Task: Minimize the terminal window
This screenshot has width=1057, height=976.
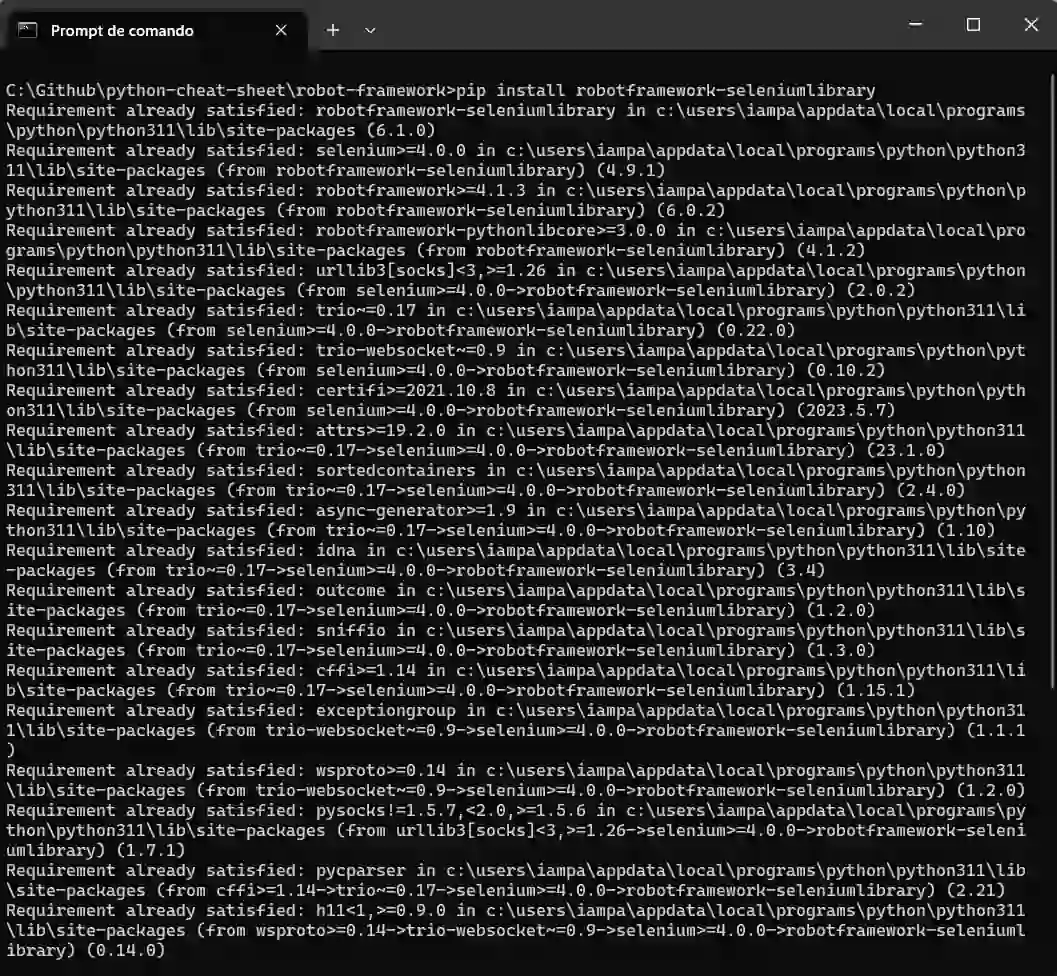Action: (915, 24)
